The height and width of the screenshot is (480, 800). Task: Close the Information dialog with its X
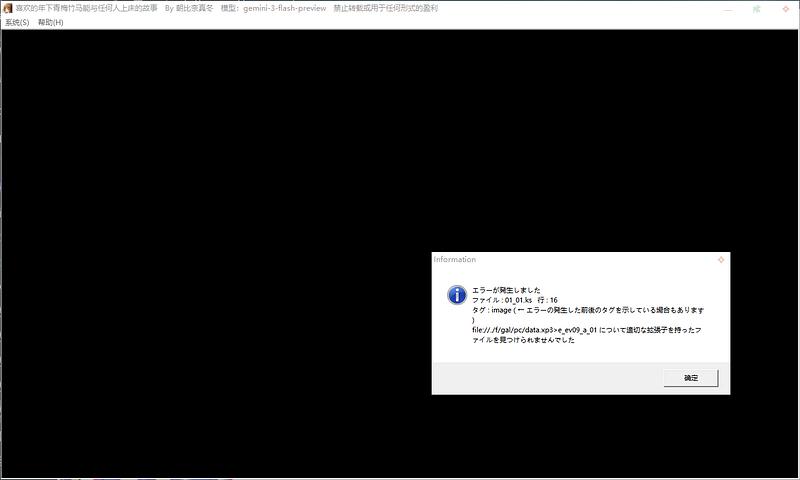coord(720,259)
